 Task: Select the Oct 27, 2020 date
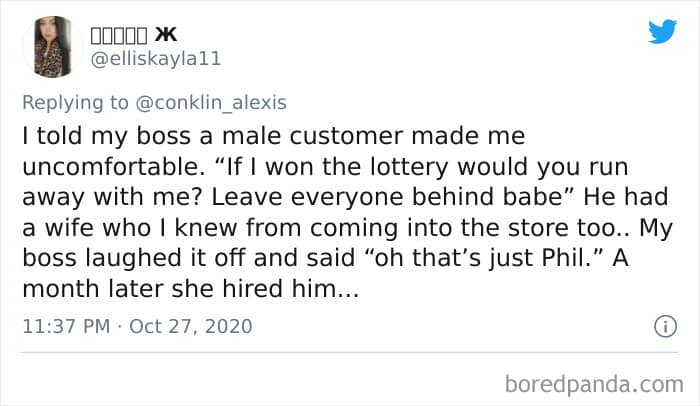[191, 326]
